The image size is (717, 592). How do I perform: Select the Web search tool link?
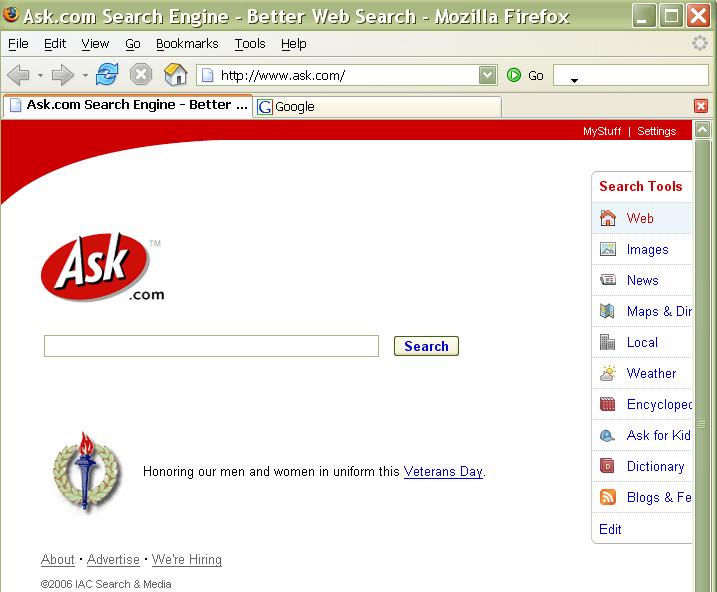[x=640, y=219]
